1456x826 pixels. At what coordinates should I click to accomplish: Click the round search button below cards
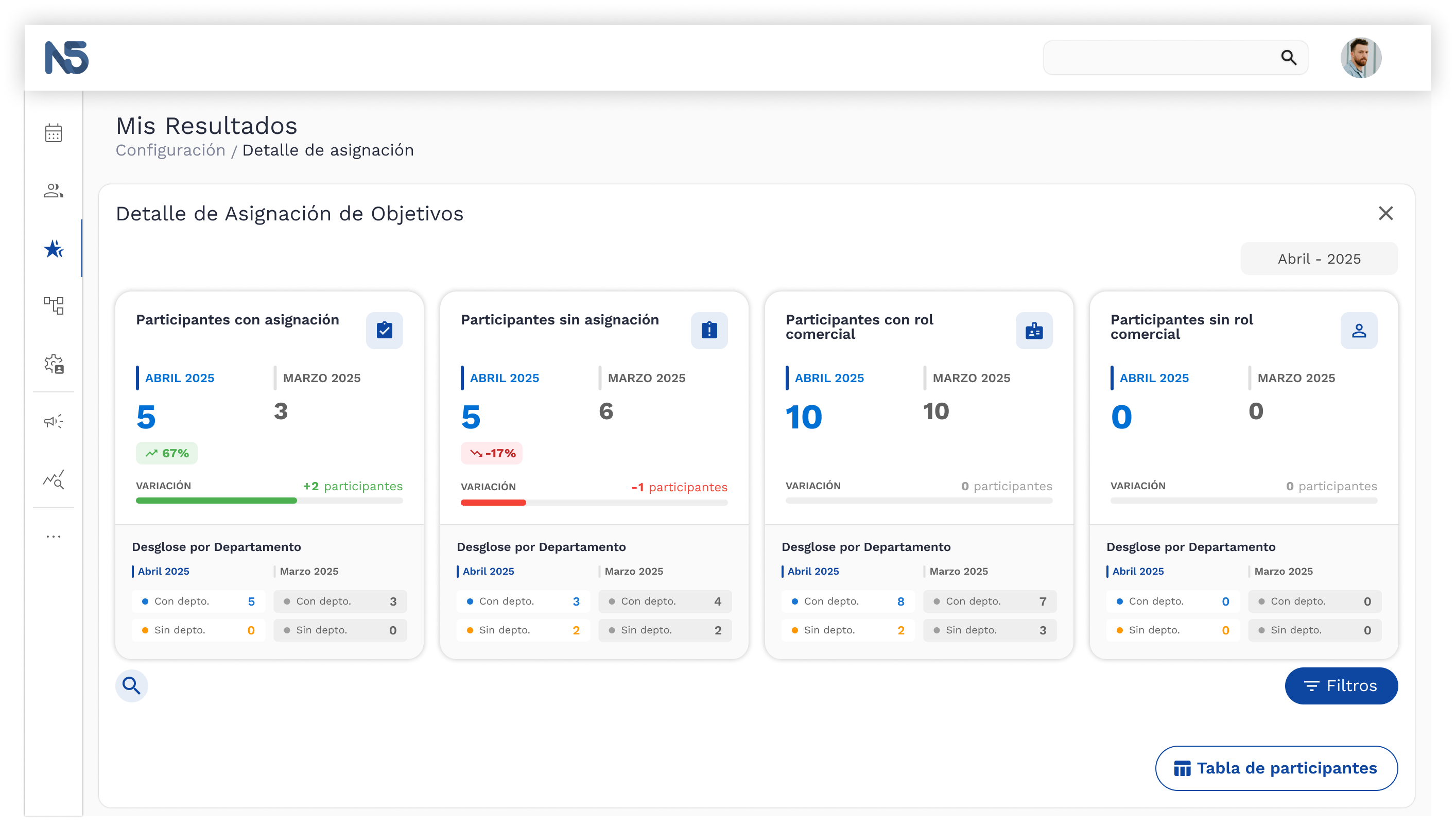click(132, 685)
